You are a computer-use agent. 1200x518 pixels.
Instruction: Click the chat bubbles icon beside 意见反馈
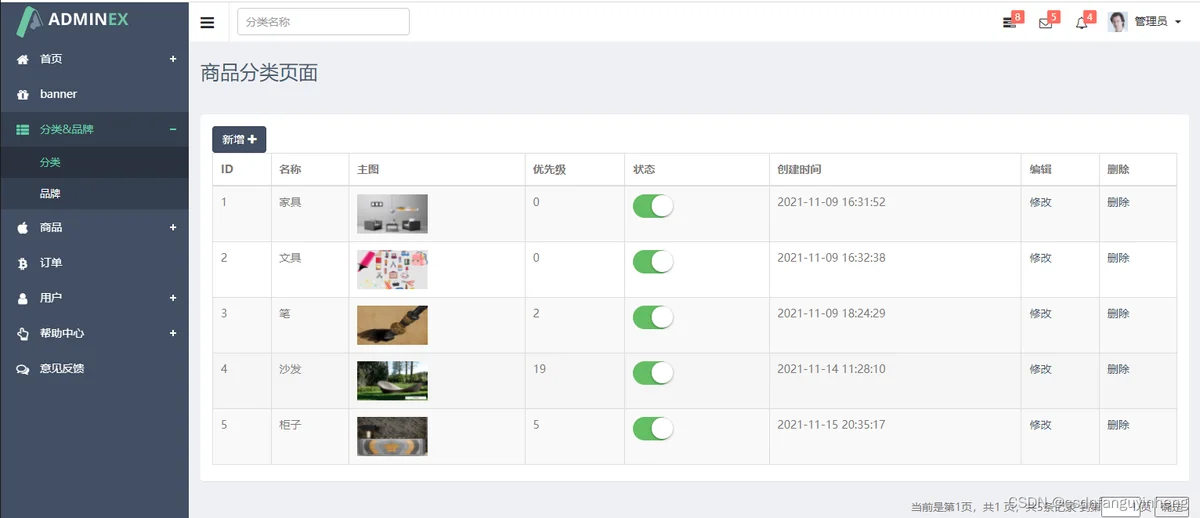23,368
